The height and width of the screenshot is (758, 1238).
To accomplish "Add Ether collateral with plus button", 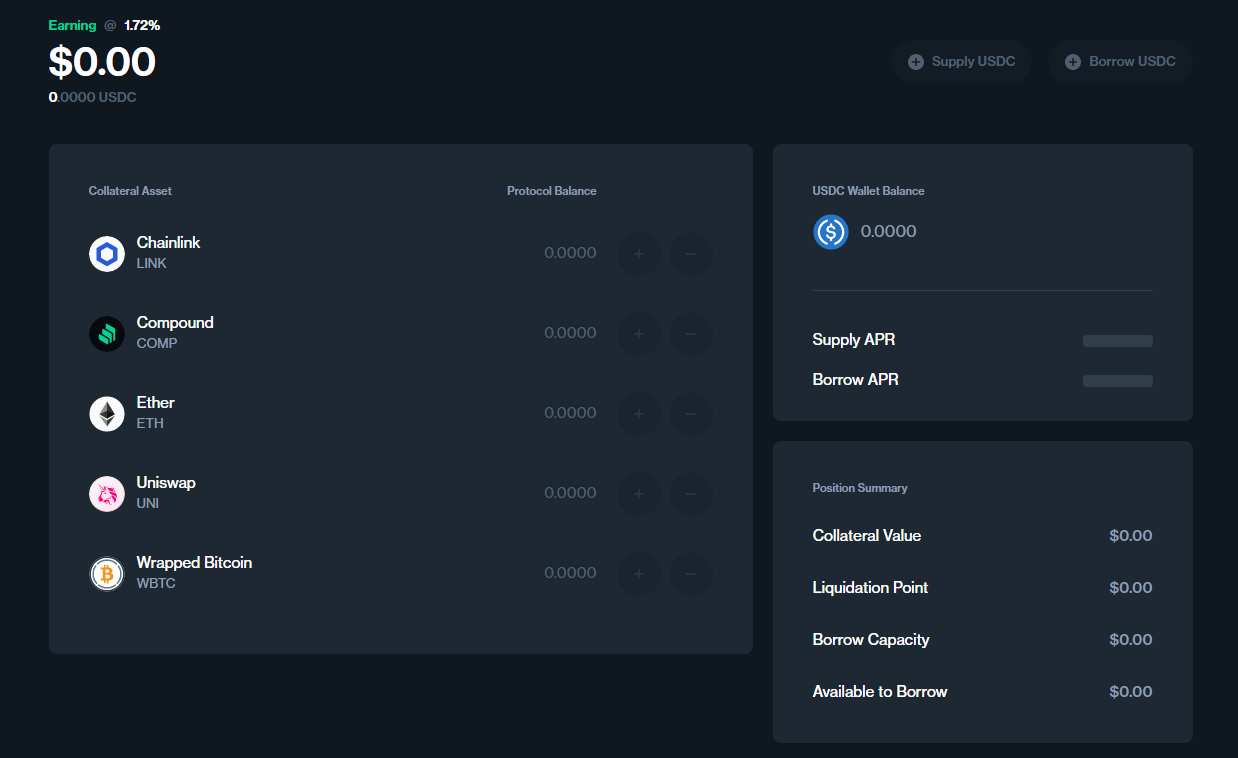I will tap(639, 414).
